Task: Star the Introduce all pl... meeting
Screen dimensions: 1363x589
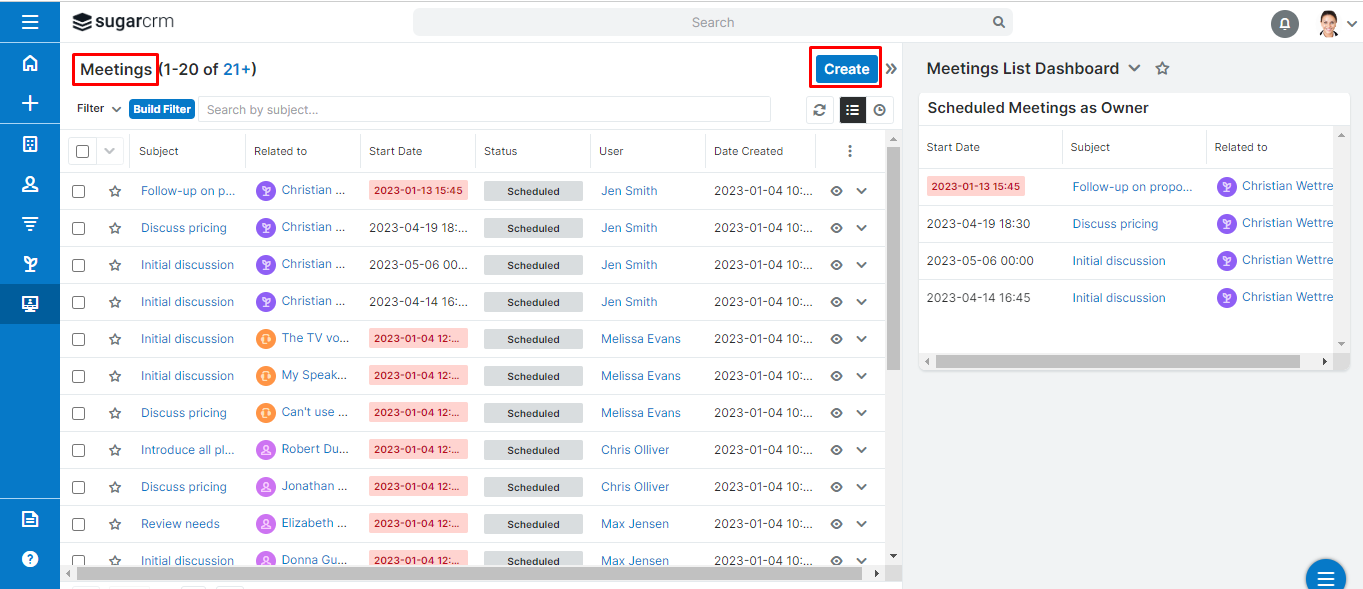Action: 115,450
